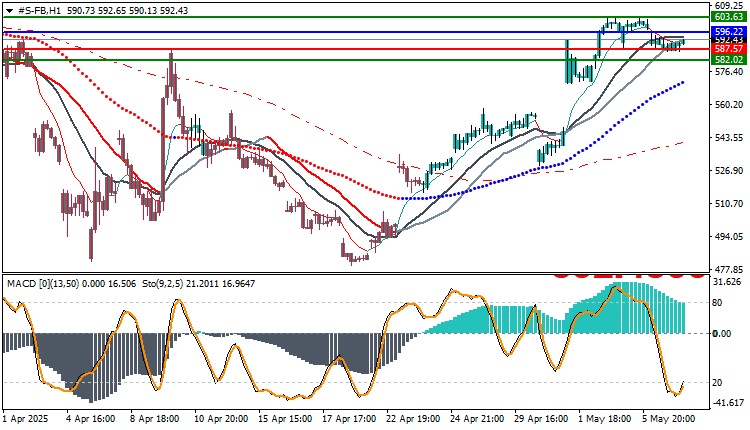This screenshot has height=430, width=750.
Task: Click the 526.90 price scale value
Action: (x=728, y=171)
